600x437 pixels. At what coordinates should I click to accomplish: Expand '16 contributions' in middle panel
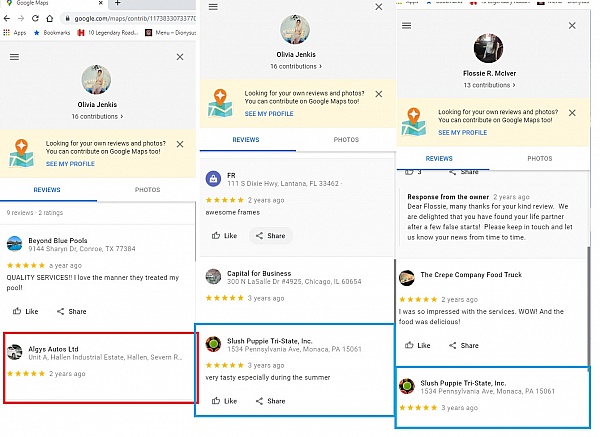(296, 66)
